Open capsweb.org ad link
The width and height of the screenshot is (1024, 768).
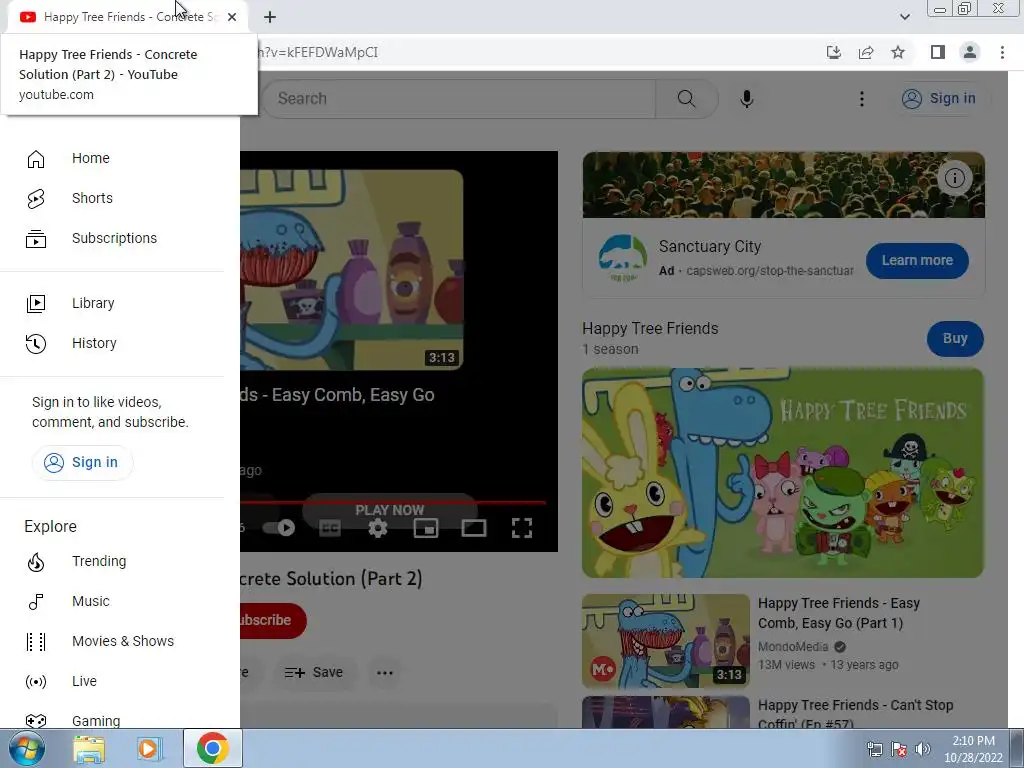[770, 271]
